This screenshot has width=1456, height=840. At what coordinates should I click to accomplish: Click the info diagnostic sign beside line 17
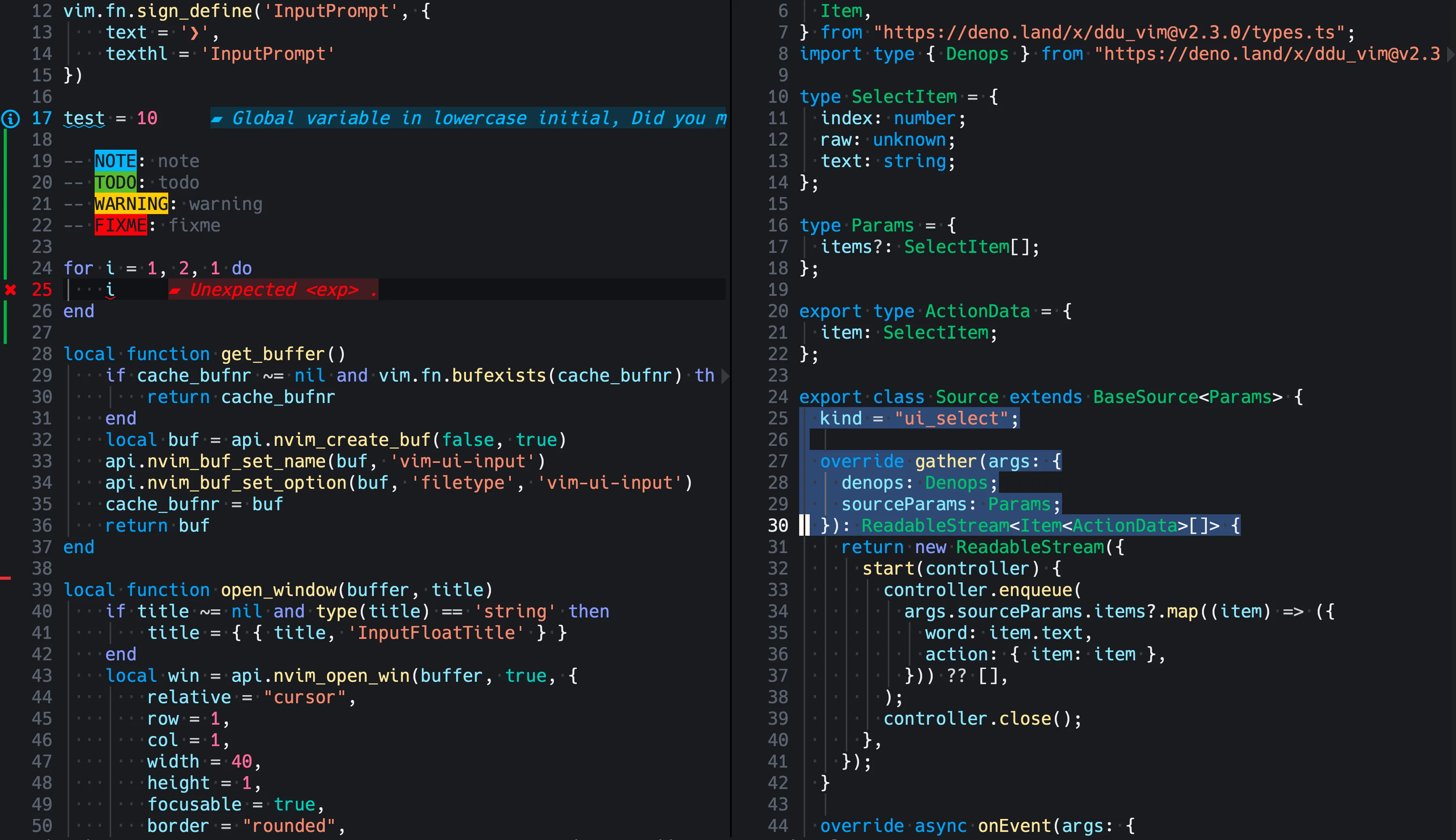(11, 119)
